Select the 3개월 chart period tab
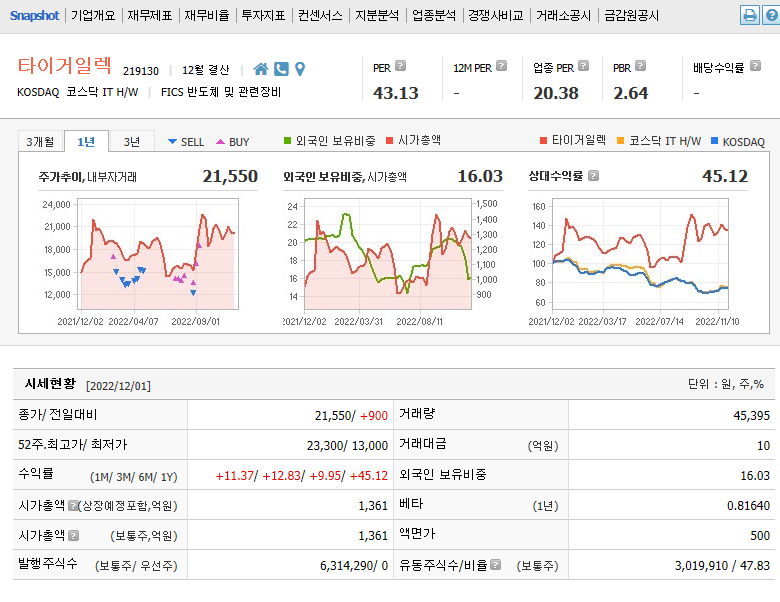Viewport: 780px width, 602px height. click(40, 142)
